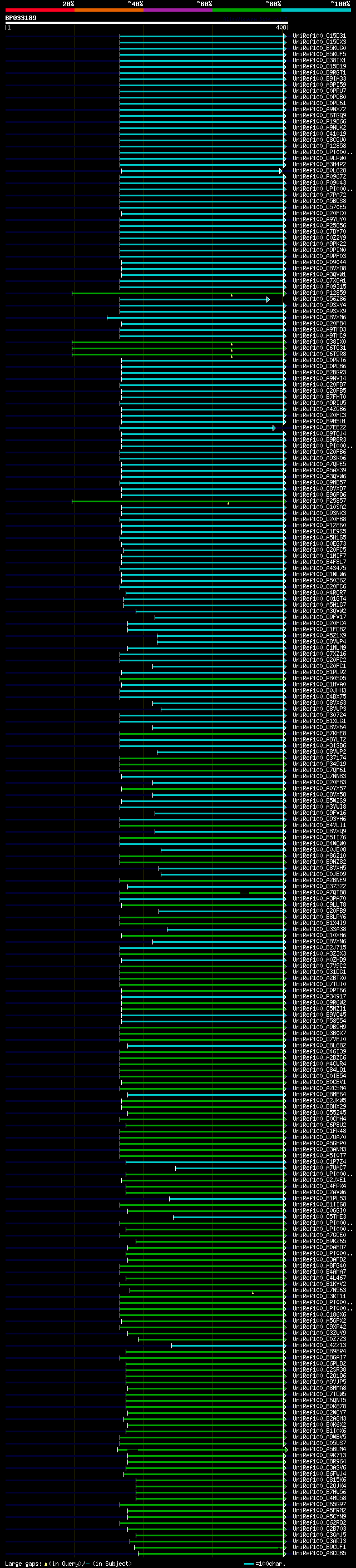Select hit UniRef100_C6TG31
The width and height of the screenshot is (356, 1568).
pos(319,348)
